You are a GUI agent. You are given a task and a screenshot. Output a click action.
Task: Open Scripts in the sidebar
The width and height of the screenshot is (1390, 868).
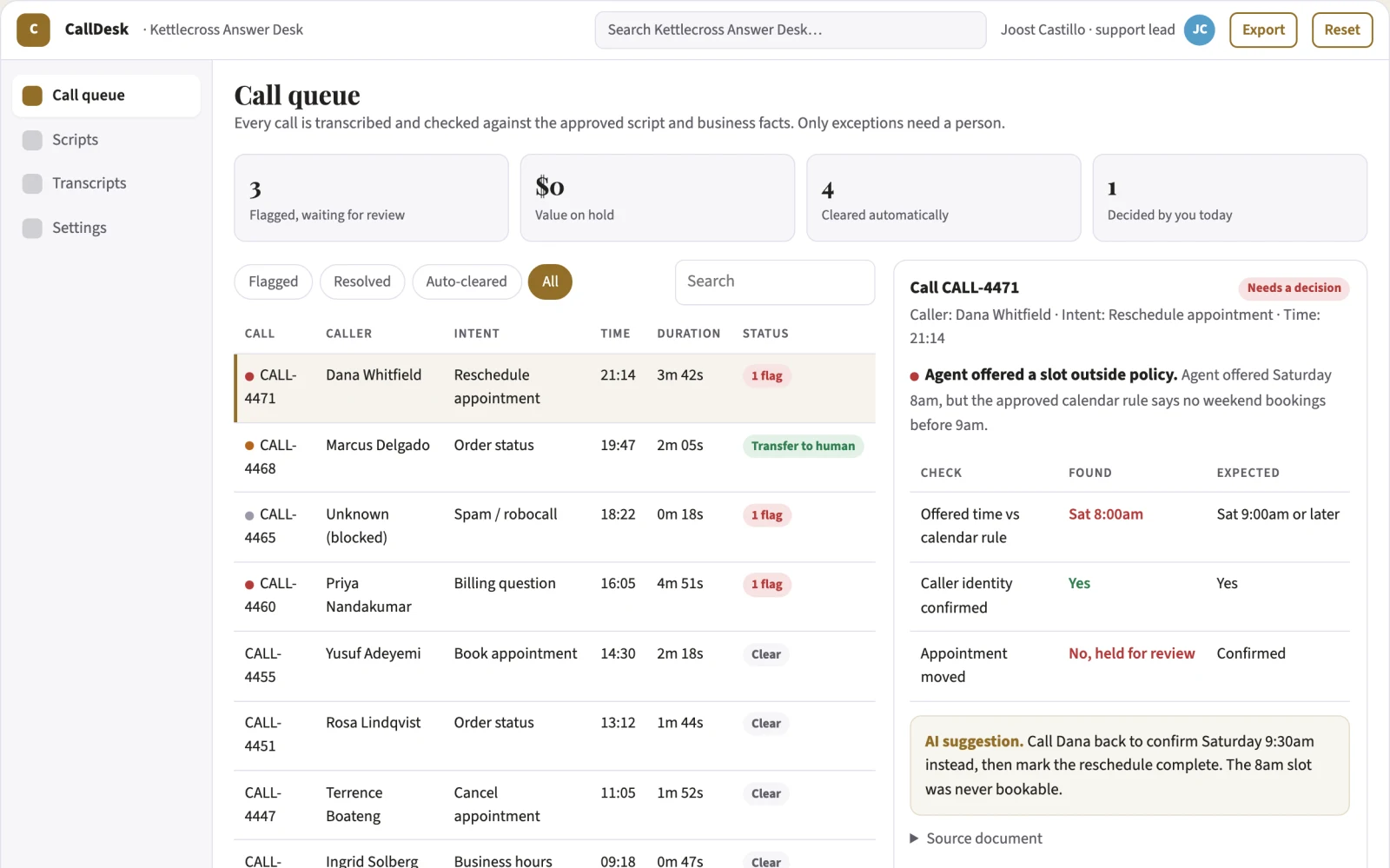pyautogui.click(x=106, y=140)
